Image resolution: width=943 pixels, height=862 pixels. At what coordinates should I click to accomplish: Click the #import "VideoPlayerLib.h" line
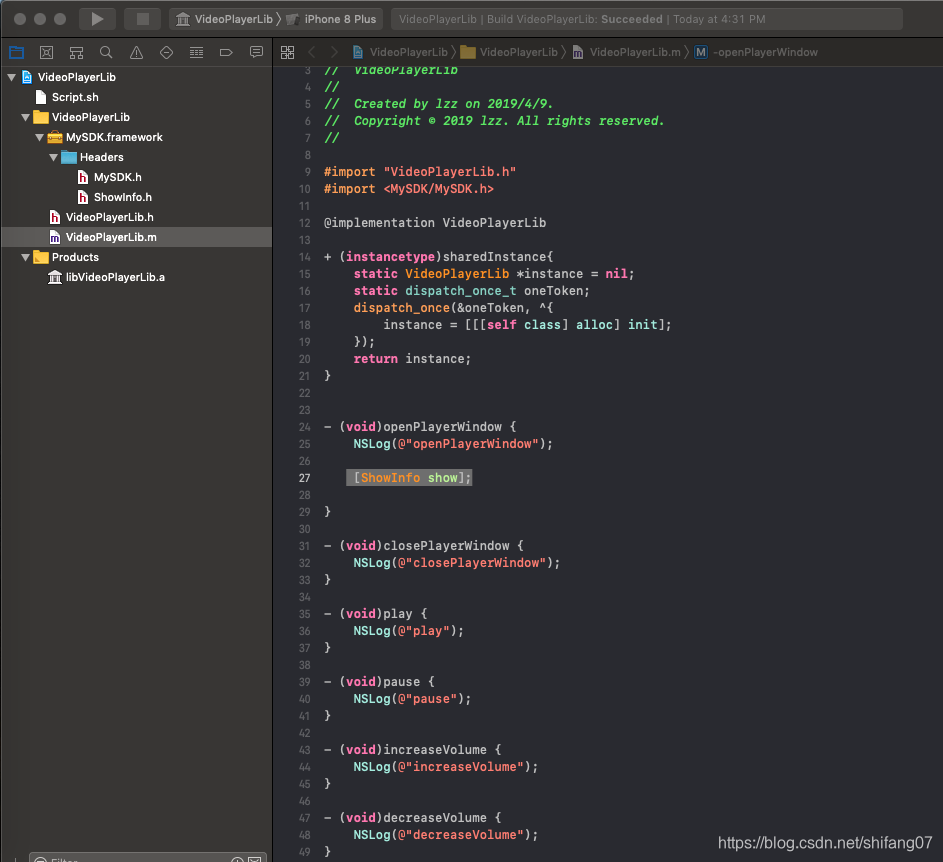(420, 172)
